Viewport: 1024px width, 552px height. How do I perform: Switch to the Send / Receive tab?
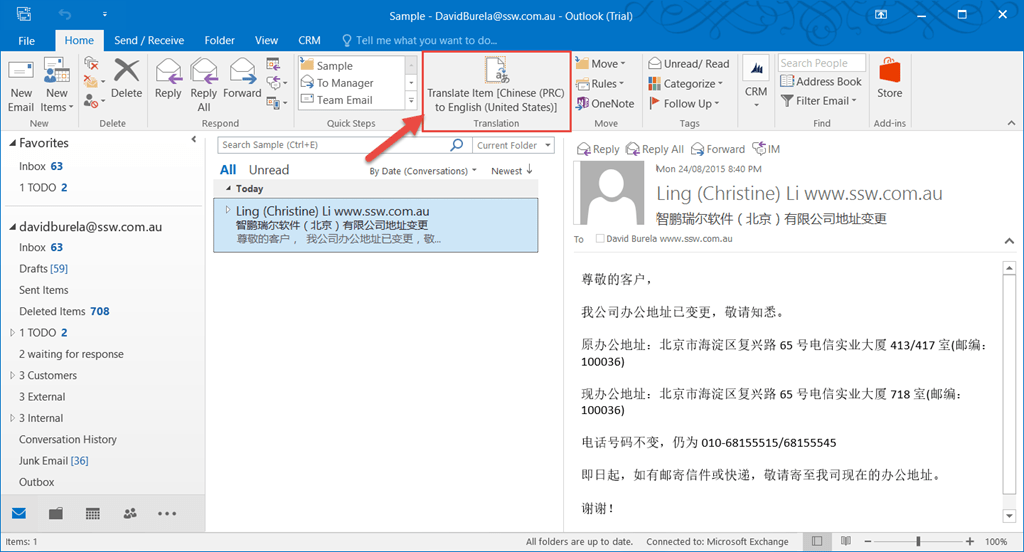pyautogui.click(x=149, y=41)
